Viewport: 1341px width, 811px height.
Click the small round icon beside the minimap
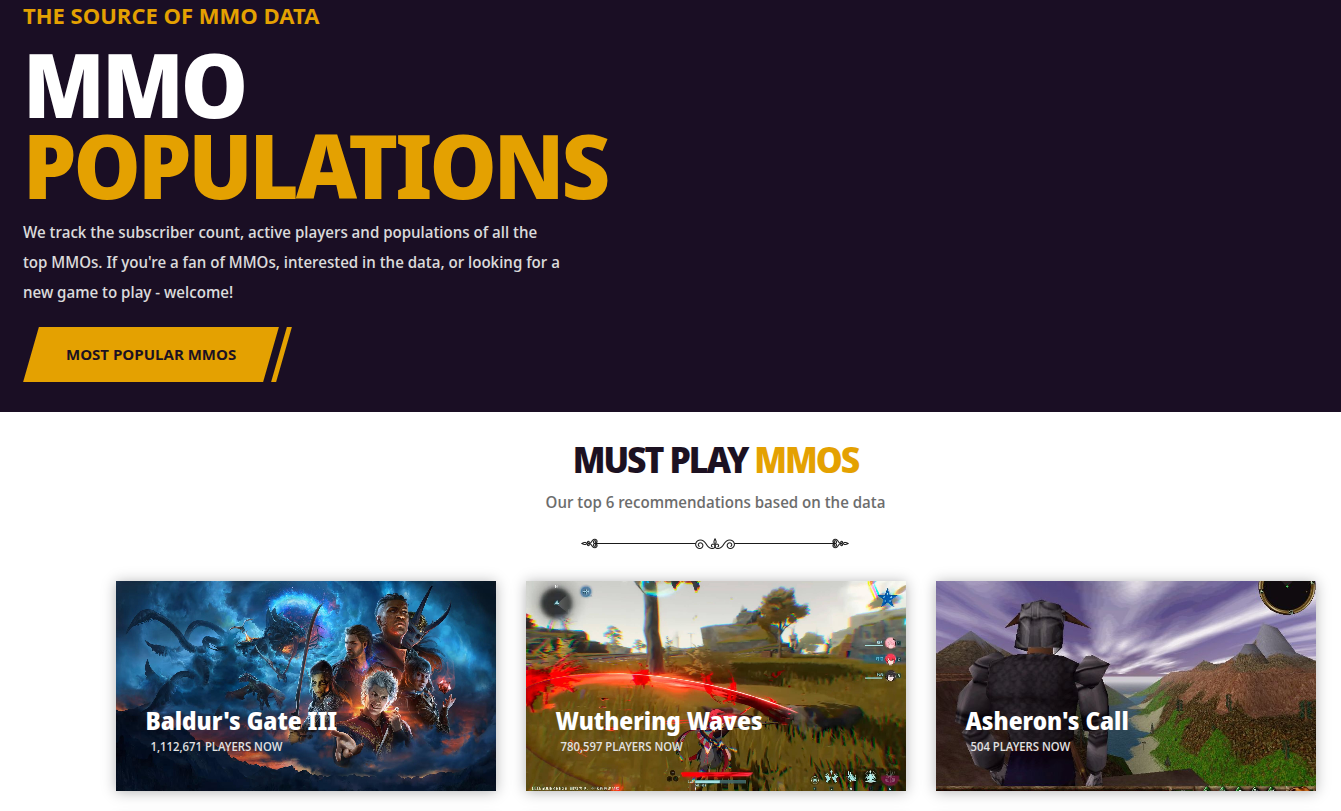(586, 591)
